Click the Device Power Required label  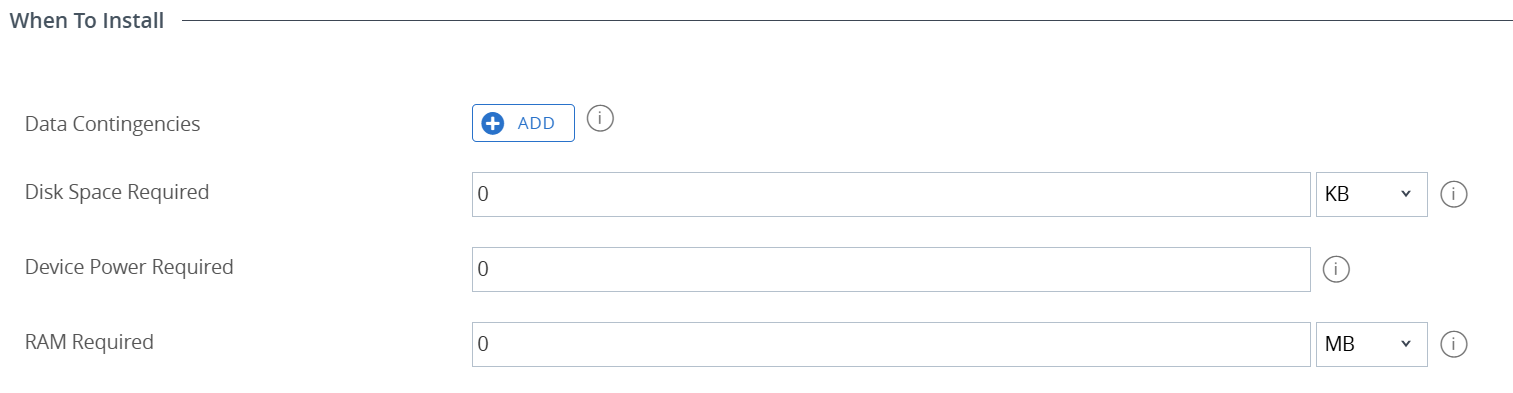(129, 267)
